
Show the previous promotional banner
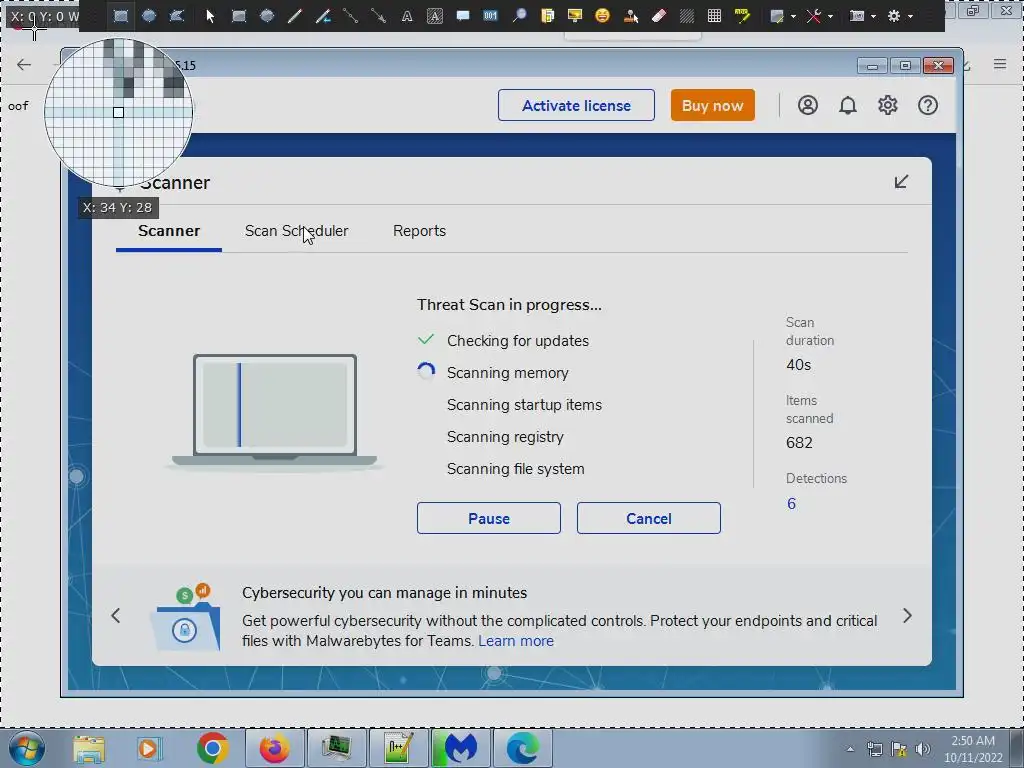(116, 616)
